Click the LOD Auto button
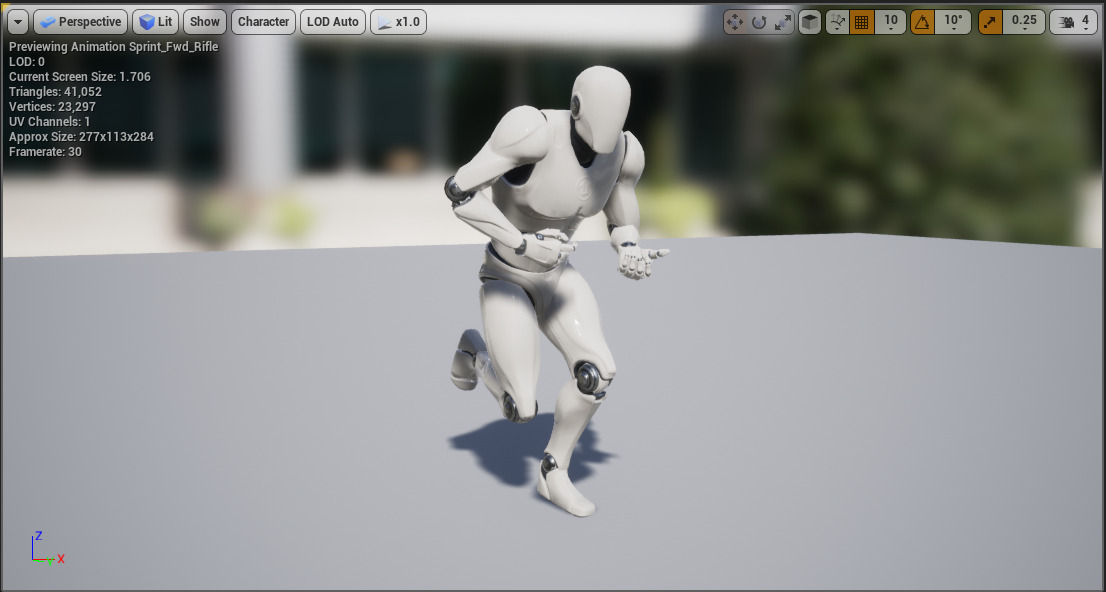The image size is (1106, 592). [x=332, y=21]
